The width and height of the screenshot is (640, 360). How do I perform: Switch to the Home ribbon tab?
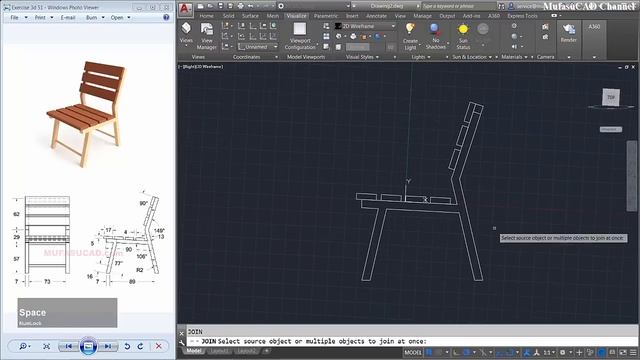click(x=207, y=16)
